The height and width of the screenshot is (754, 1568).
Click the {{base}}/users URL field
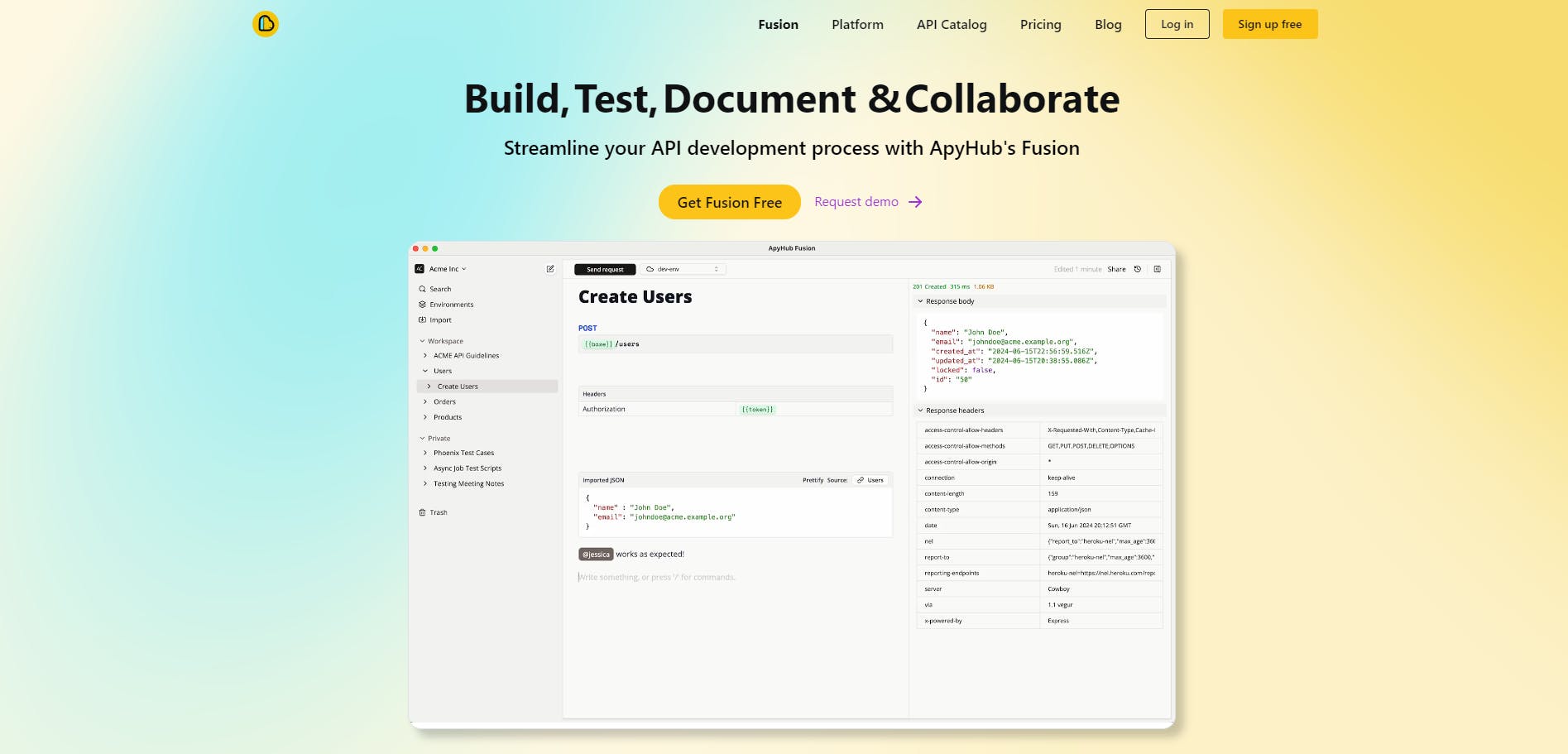736,343
